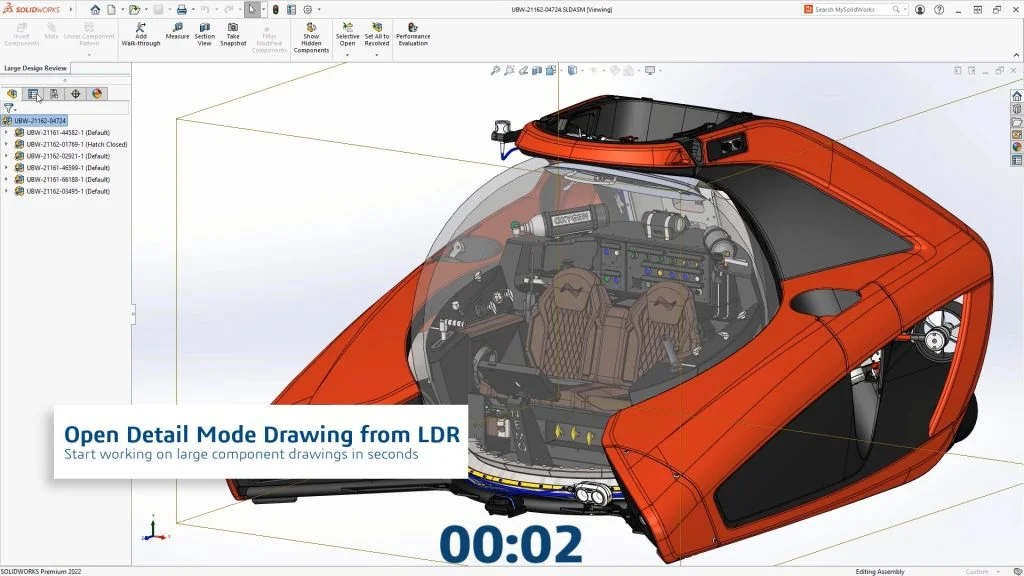Expand the UBW-21161-44582-1 tree node

pos(7,132)
